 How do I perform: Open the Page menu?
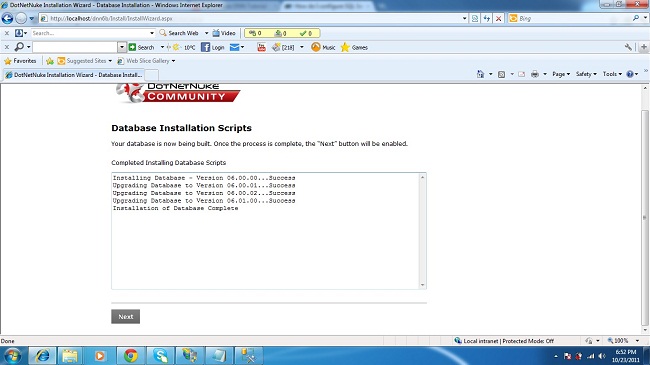(x=561, y=74)
